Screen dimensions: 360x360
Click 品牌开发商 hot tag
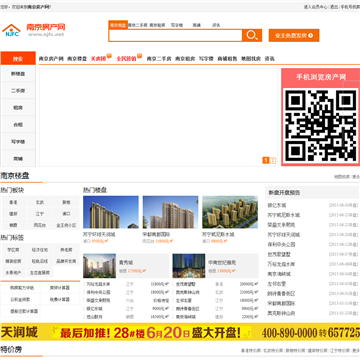click(x=66, y=261)
